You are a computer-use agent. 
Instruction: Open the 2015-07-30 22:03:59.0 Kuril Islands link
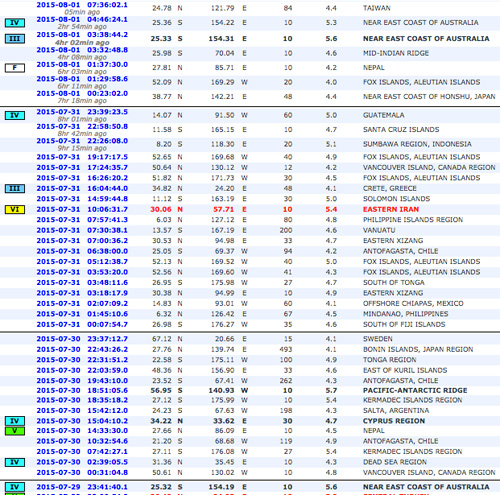[x=82, y=371]
